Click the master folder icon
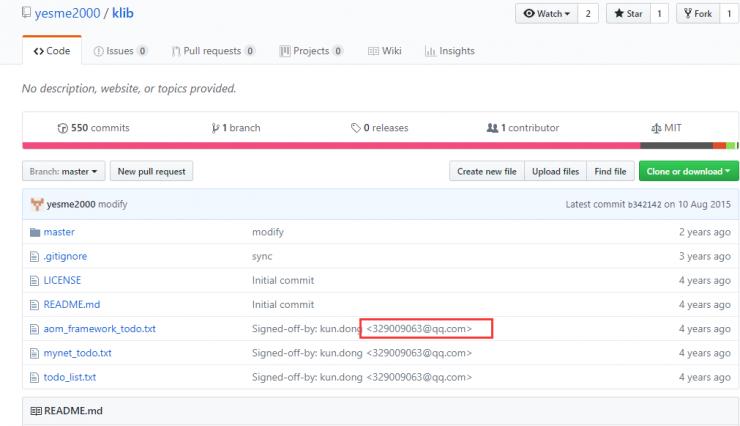This screenshot has height=426, width=740. click(35, 232)
